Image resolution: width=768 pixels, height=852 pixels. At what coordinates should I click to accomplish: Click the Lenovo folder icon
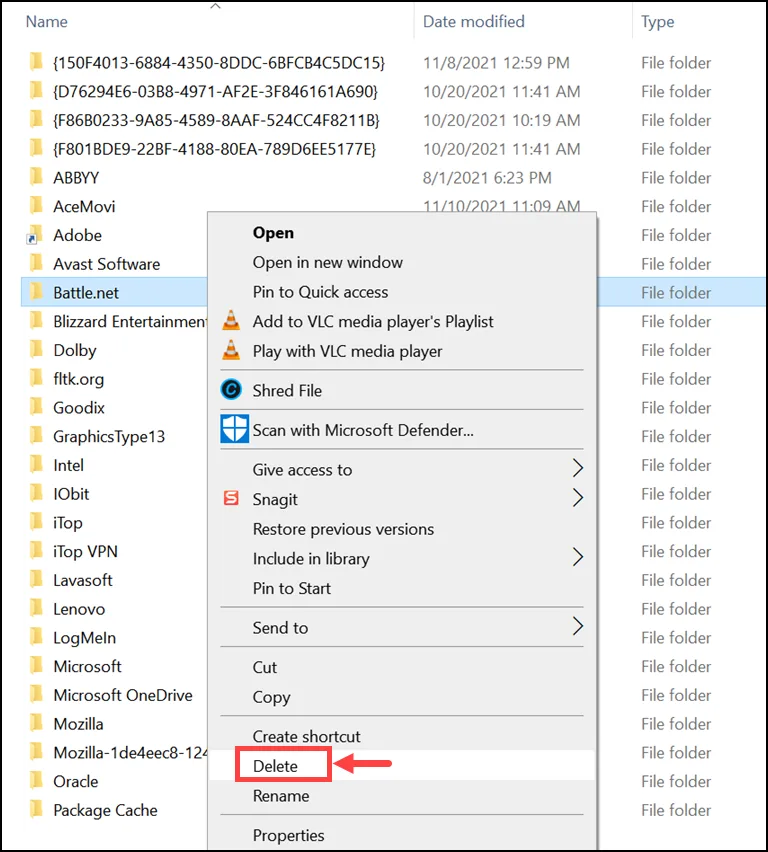click(36, 609)
